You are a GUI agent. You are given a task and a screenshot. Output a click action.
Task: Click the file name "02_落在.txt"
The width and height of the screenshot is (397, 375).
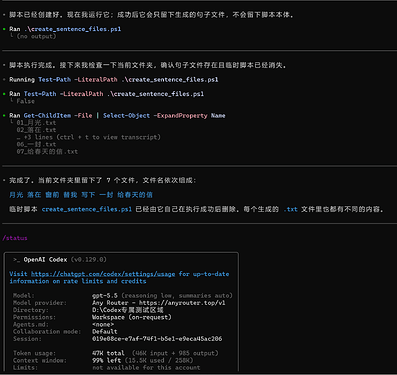[36, 130]
